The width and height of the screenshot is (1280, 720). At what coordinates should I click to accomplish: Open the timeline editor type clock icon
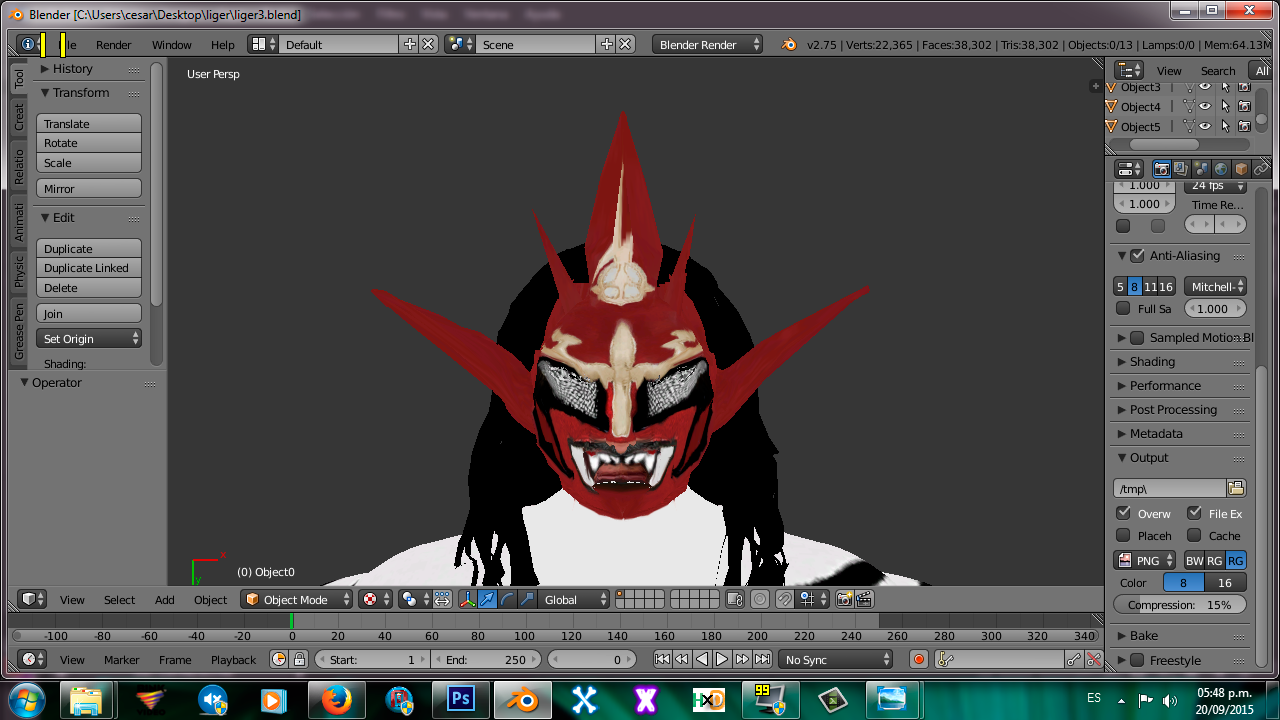(x=33, y=659)
